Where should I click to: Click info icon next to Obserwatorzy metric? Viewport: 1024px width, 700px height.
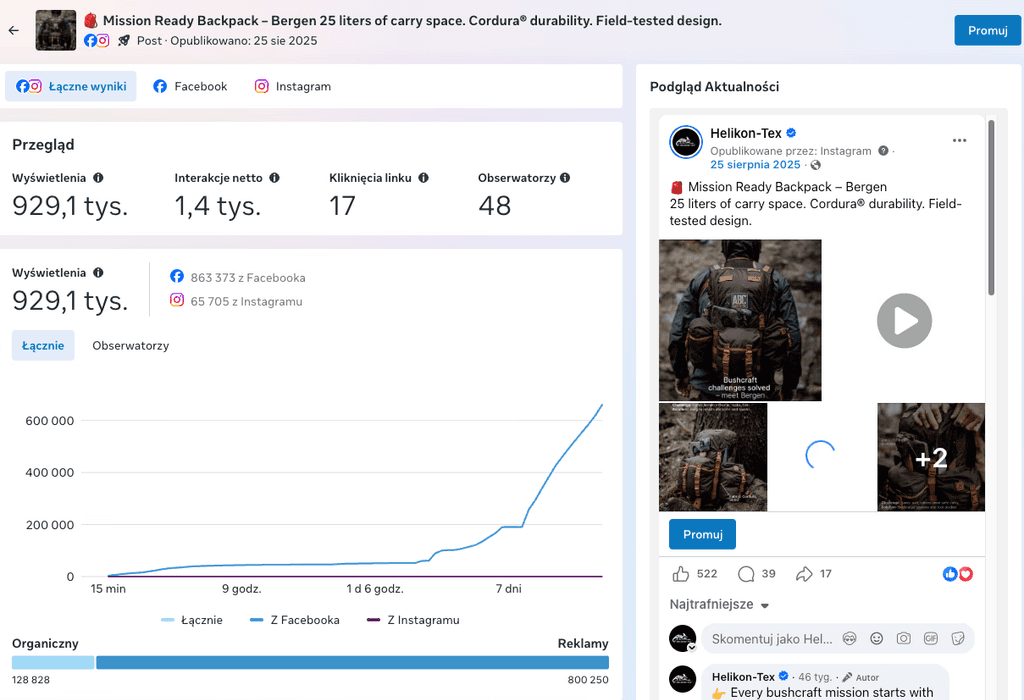coord(565,178)
